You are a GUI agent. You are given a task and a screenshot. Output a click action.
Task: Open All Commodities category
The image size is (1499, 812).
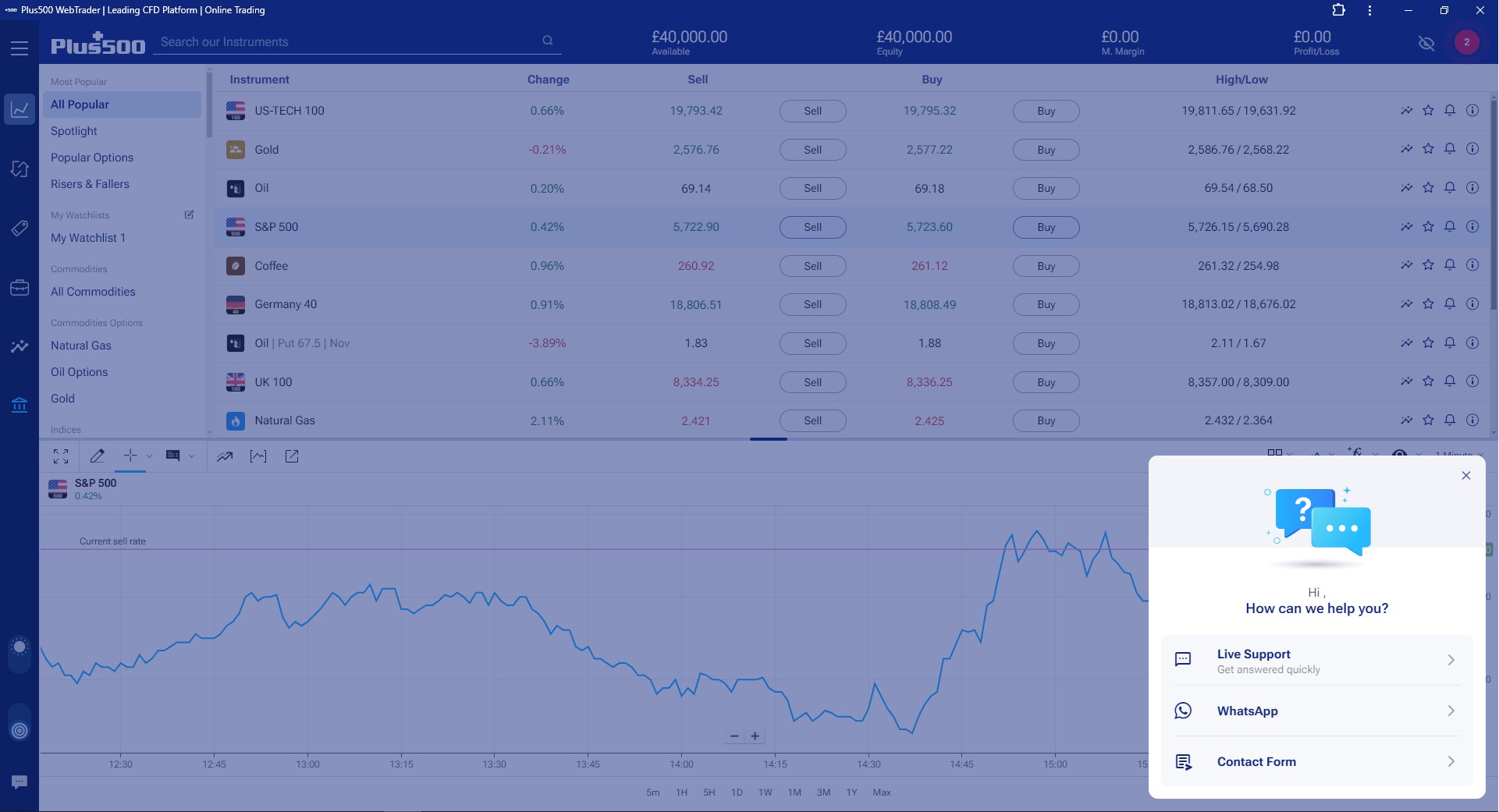pos(93,292)
